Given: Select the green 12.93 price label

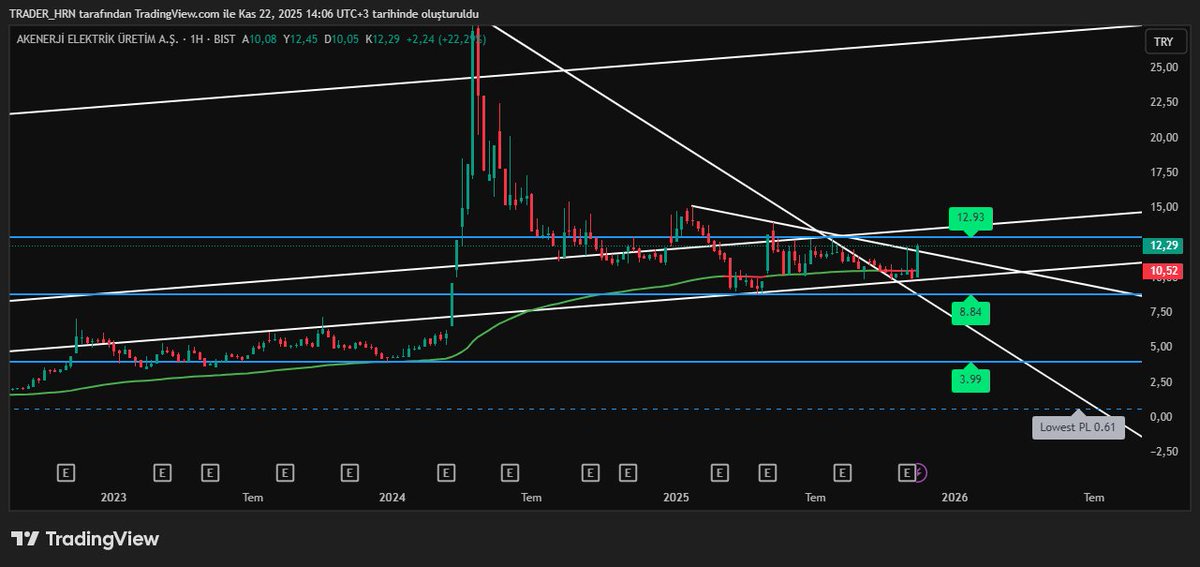Looking at the screenshot, I should [971, 217].
